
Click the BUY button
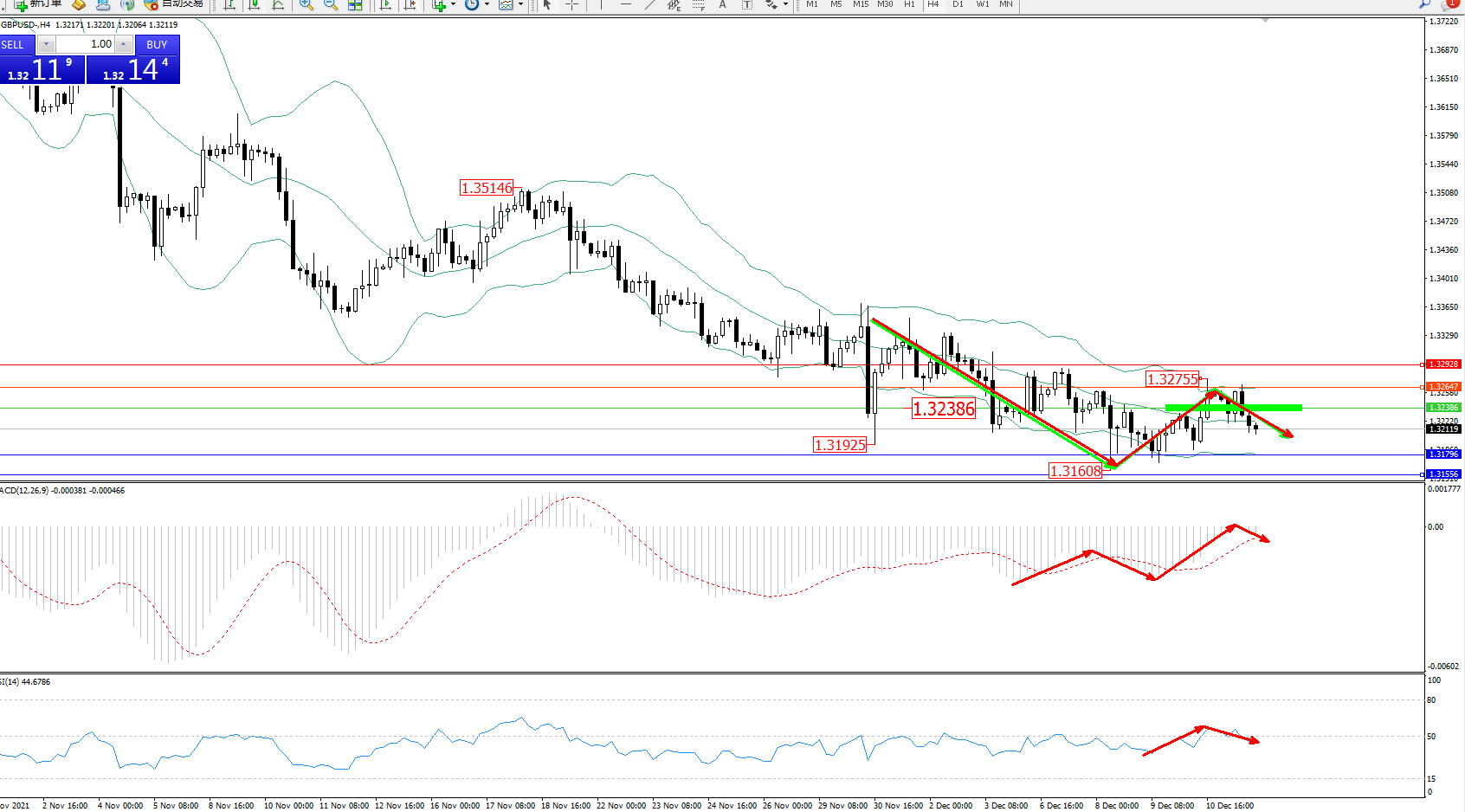pos(157,44)
